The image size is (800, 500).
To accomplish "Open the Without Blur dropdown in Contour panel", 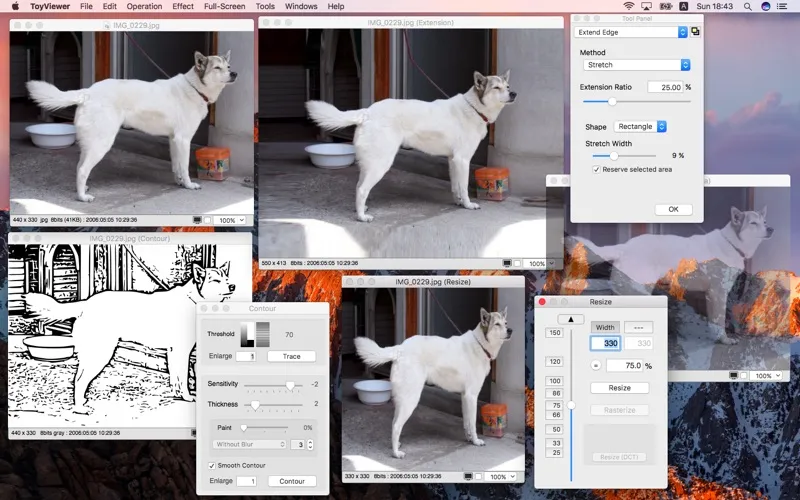I will click(x=249, y=444).
